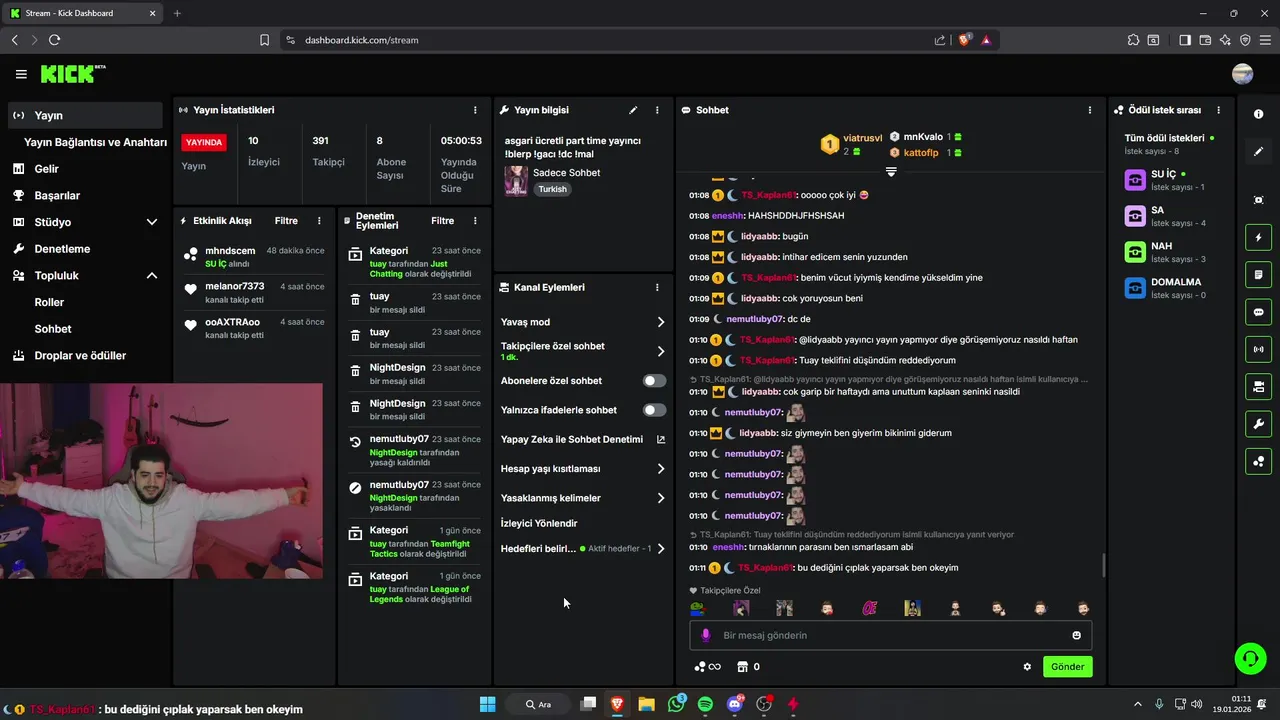Open Yayın Bağlantısı ve Anahtarı page
The width and height of the screenshot is (1280, 720).
95,142
